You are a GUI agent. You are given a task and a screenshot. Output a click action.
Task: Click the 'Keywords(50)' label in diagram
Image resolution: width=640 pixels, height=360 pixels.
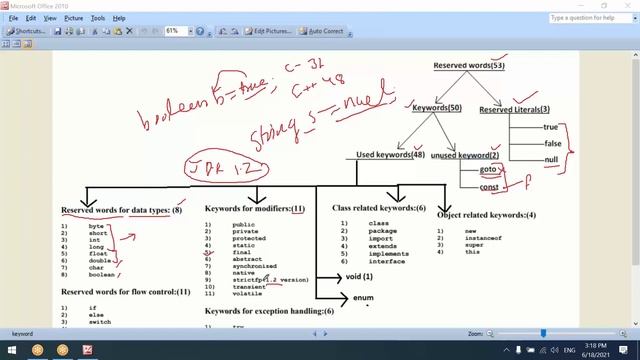tap(437, 108)
